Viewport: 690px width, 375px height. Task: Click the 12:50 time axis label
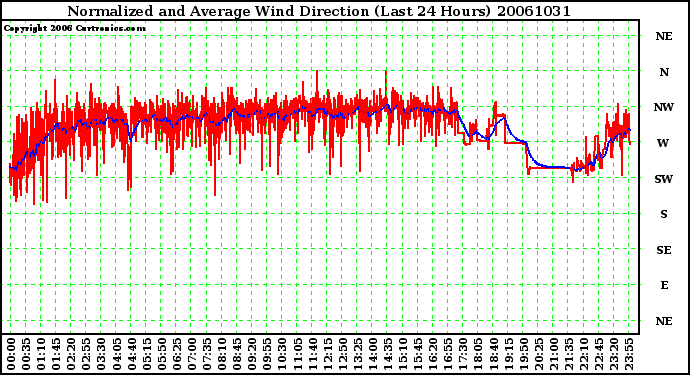point(343,354)
